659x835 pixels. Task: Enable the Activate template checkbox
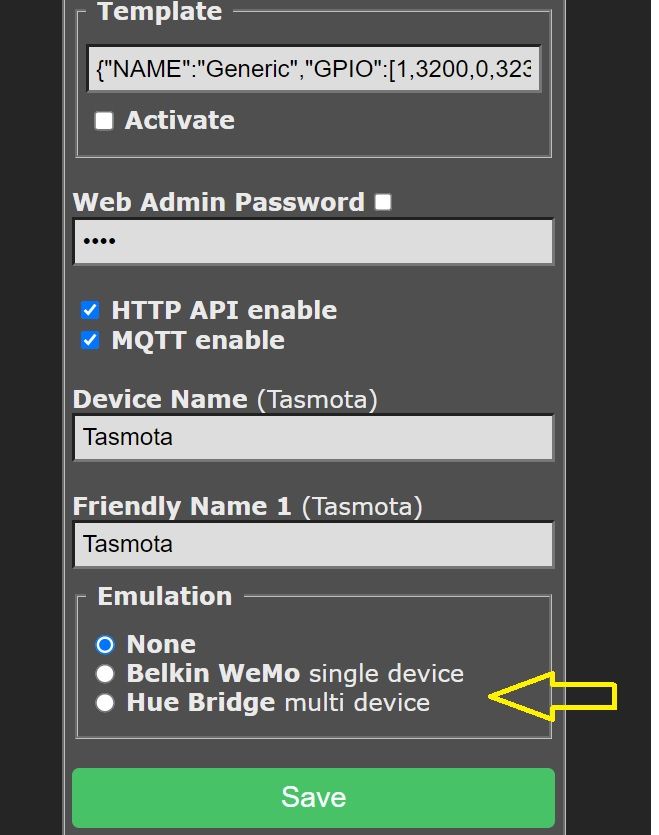(104, 121)
